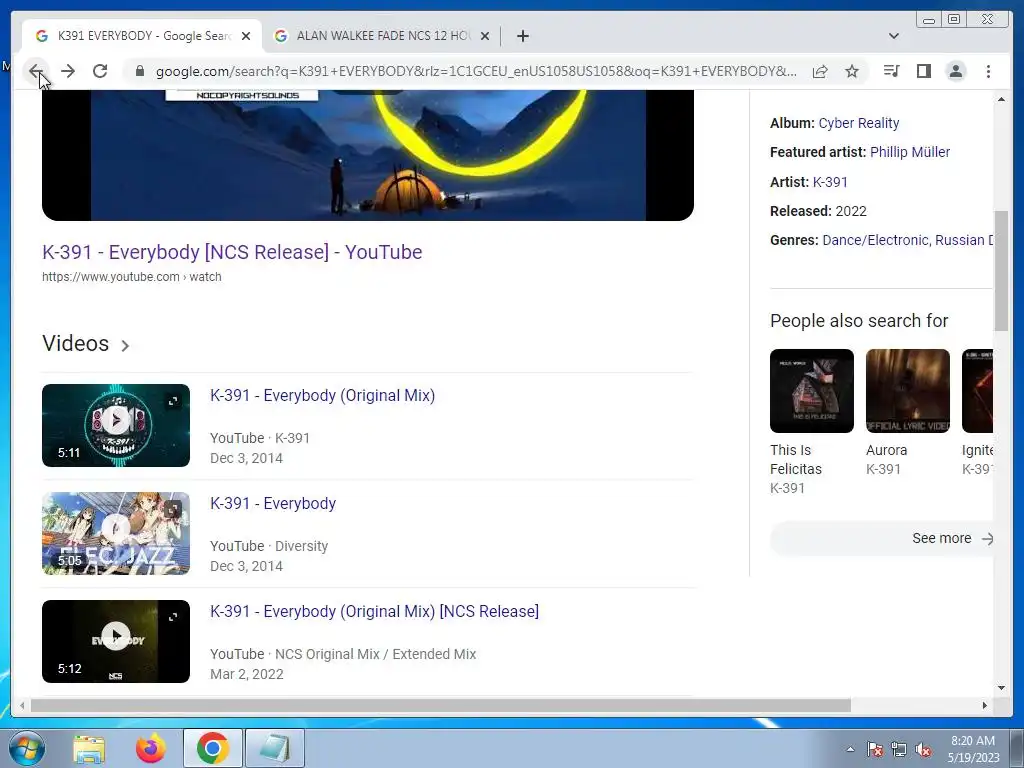
Task: Launch Firefox from the taskbar
Action: [150, 748]
